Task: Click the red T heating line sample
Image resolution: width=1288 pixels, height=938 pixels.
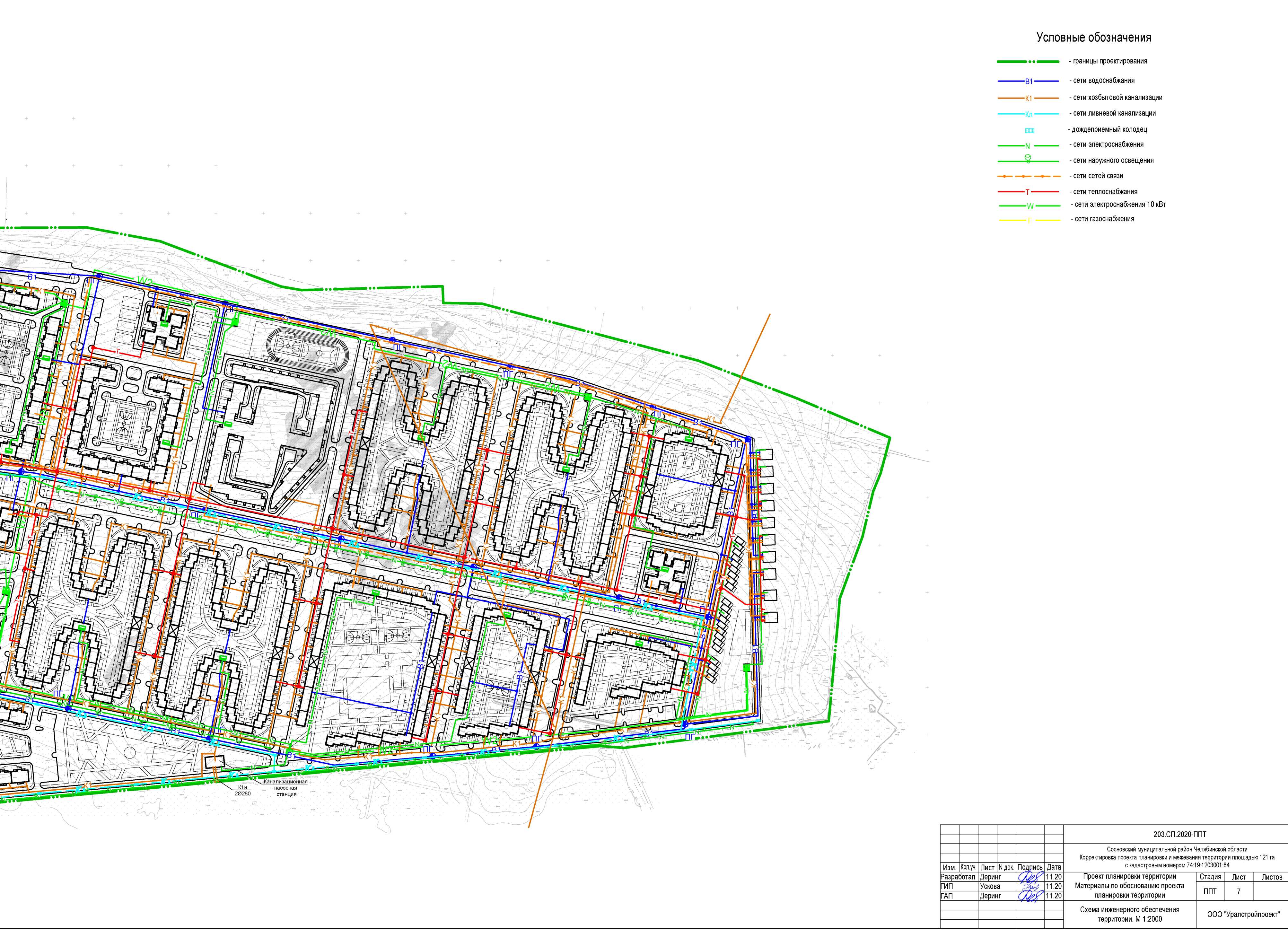Action: point(1029,192)
